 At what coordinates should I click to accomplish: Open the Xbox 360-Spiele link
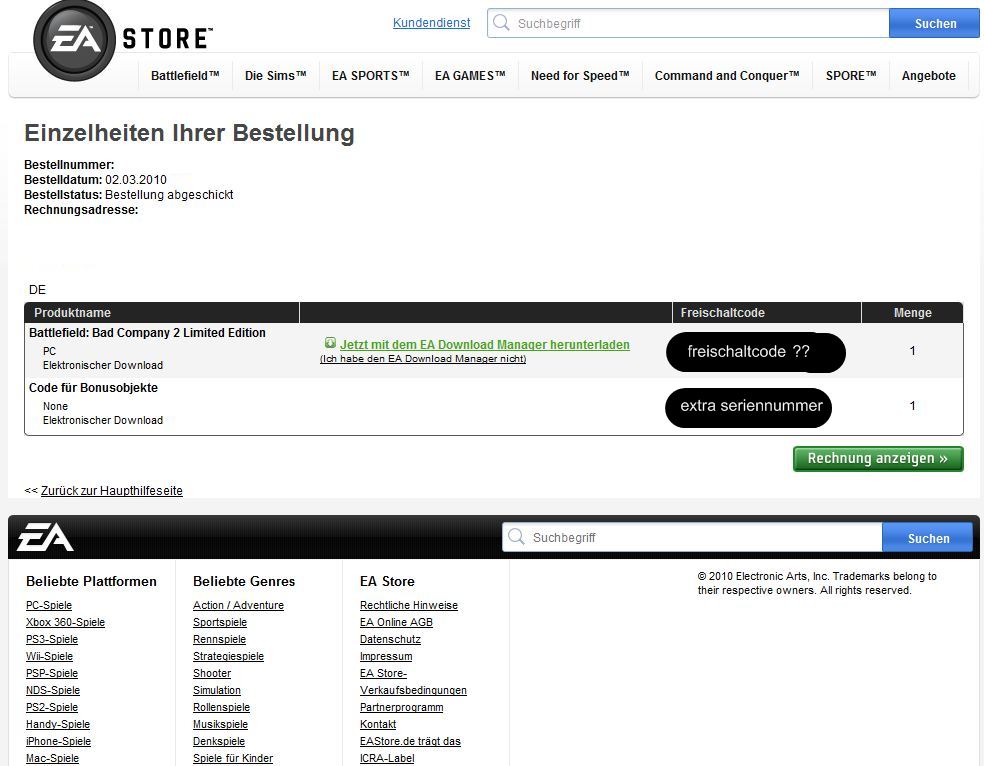65,622
